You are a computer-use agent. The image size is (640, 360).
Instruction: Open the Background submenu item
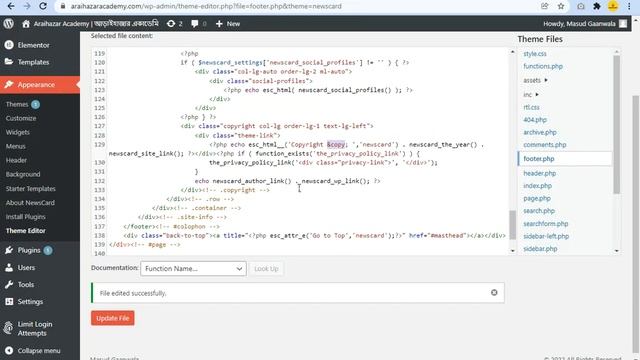(23, 174)
